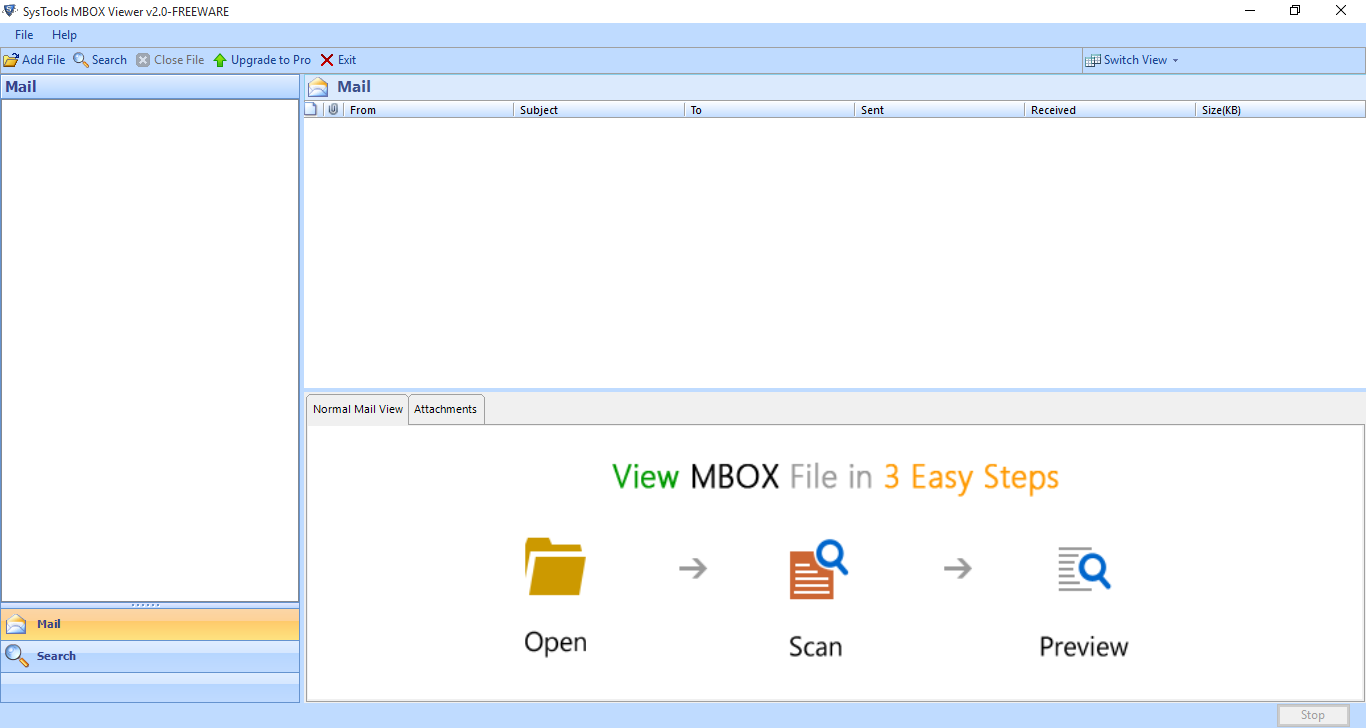Click the Stop button in status bar
Screen dimensions: 1366x728
tap(1312, 715)
